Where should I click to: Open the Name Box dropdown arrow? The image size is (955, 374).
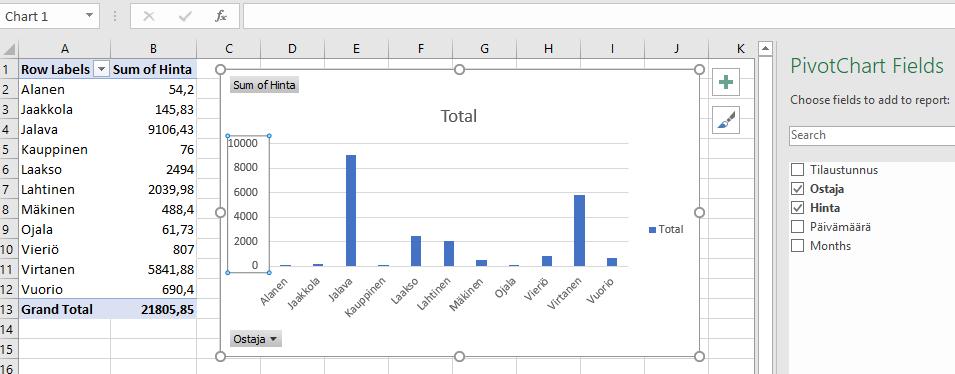tap(90, 16)
